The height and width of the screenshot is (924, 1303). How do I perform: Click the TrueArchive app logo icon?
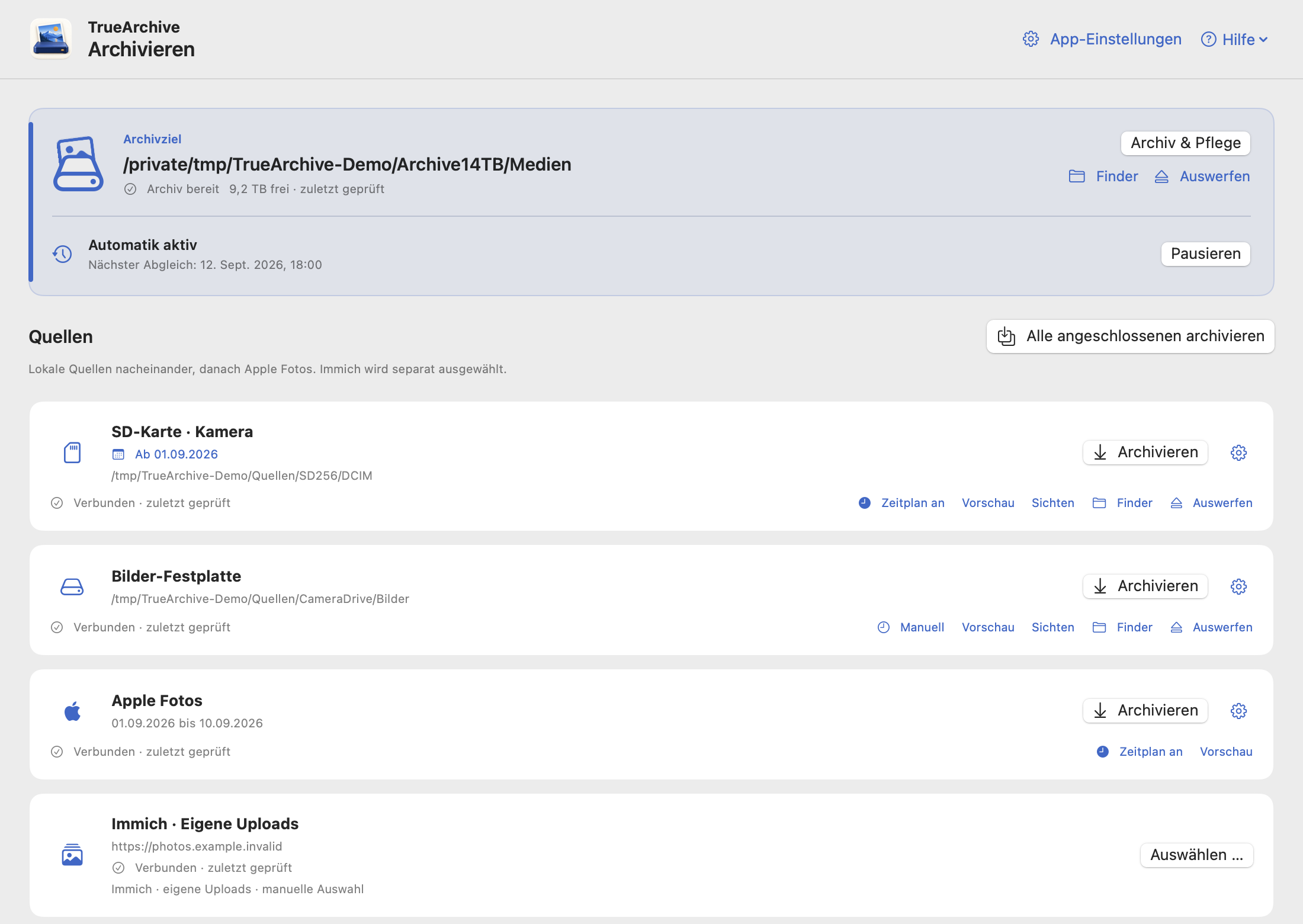pos(51,38)
